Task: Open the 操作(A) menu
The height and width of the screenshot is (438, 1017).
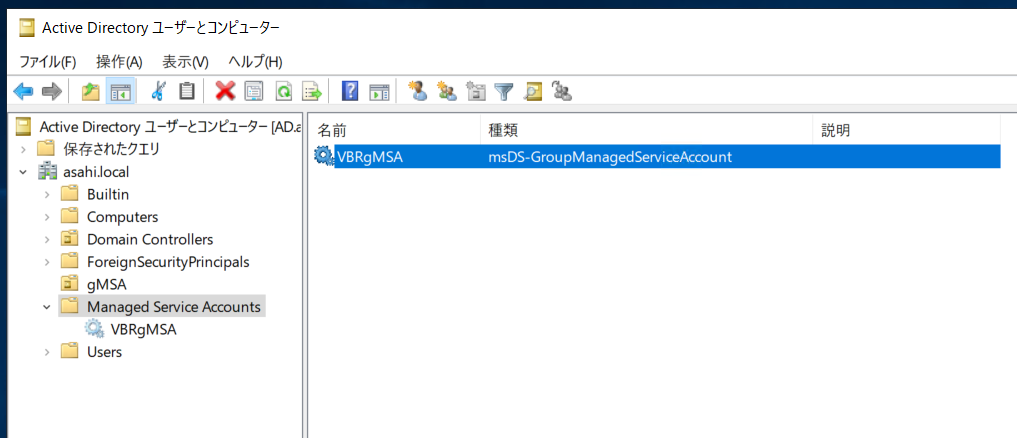Action: coord(119,62)
